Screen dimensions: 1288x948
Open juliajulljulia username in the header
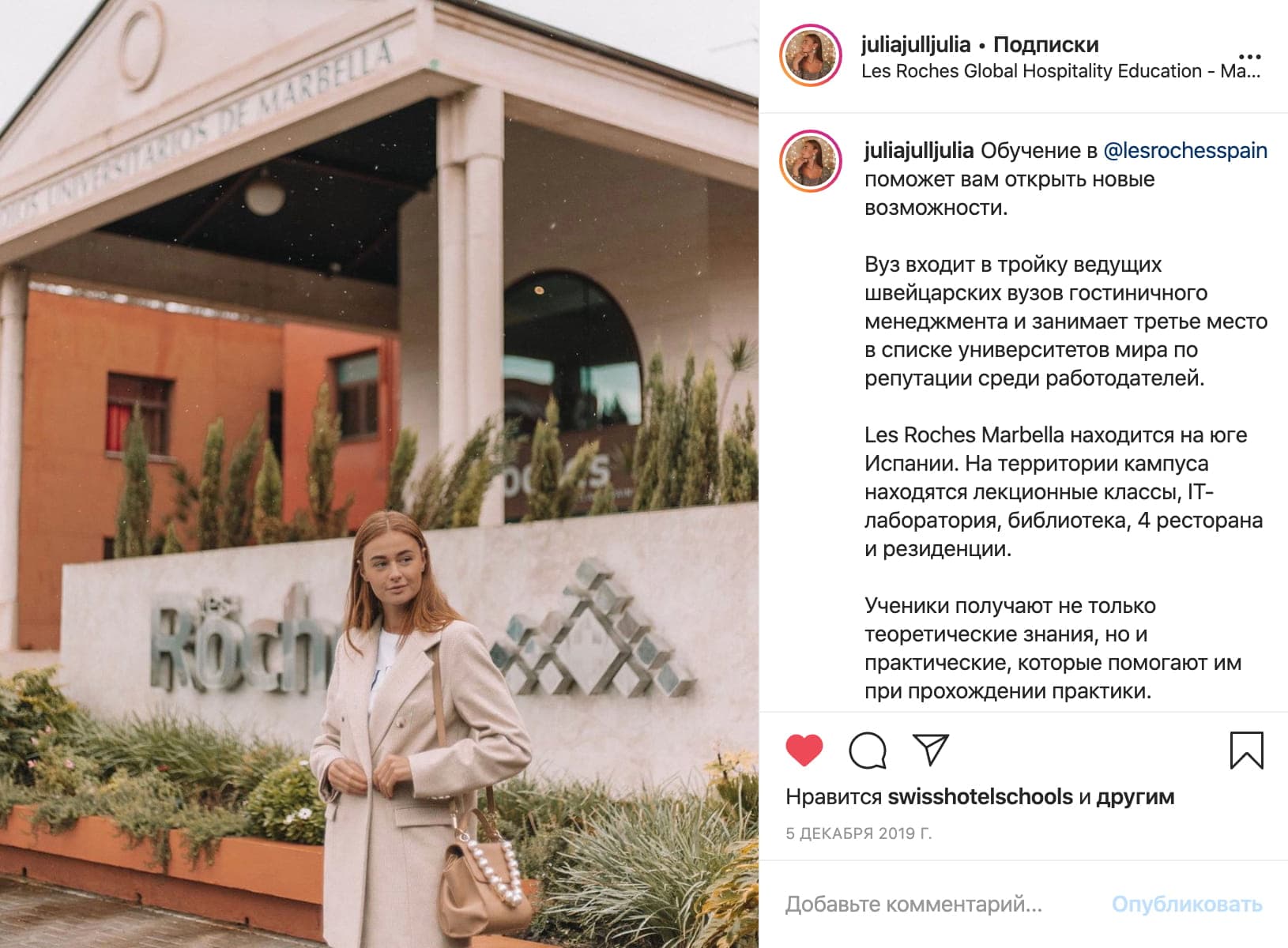tap(915, 44)
